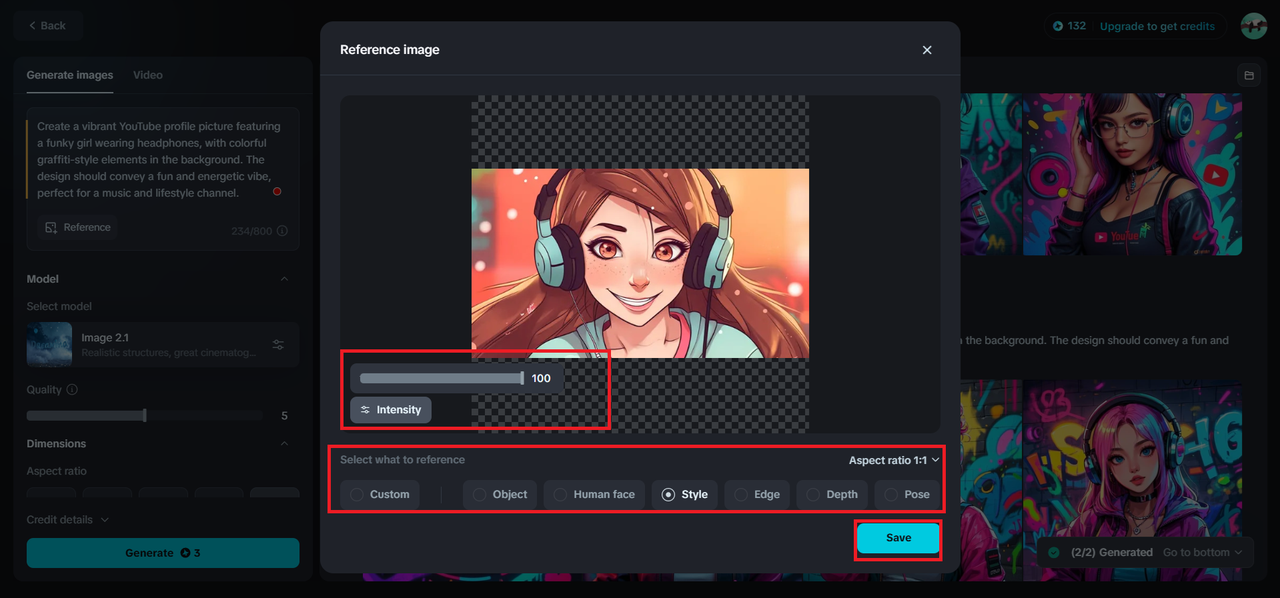Collapse the Model section

point(284,279)
